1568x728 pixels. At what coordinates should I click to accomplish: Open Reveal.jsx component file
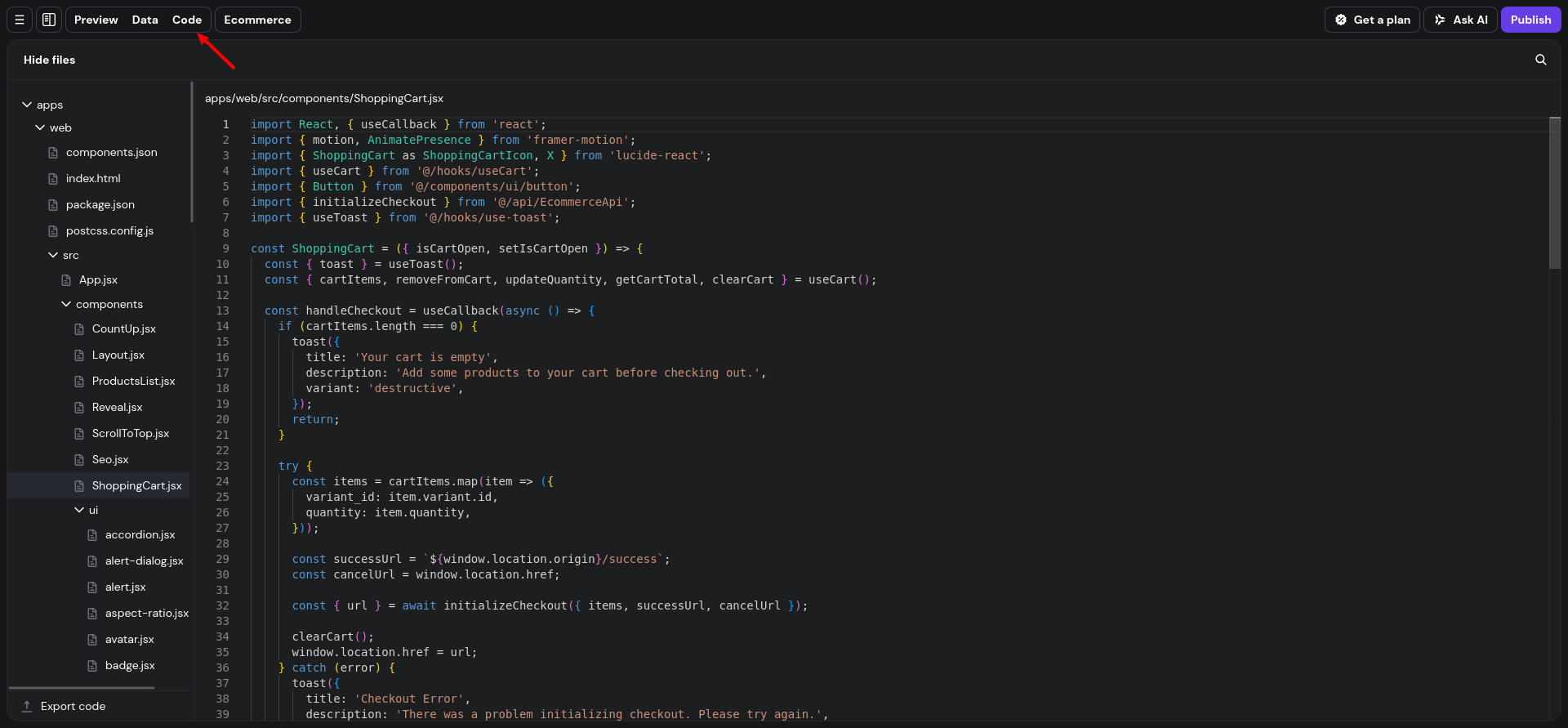117,408
